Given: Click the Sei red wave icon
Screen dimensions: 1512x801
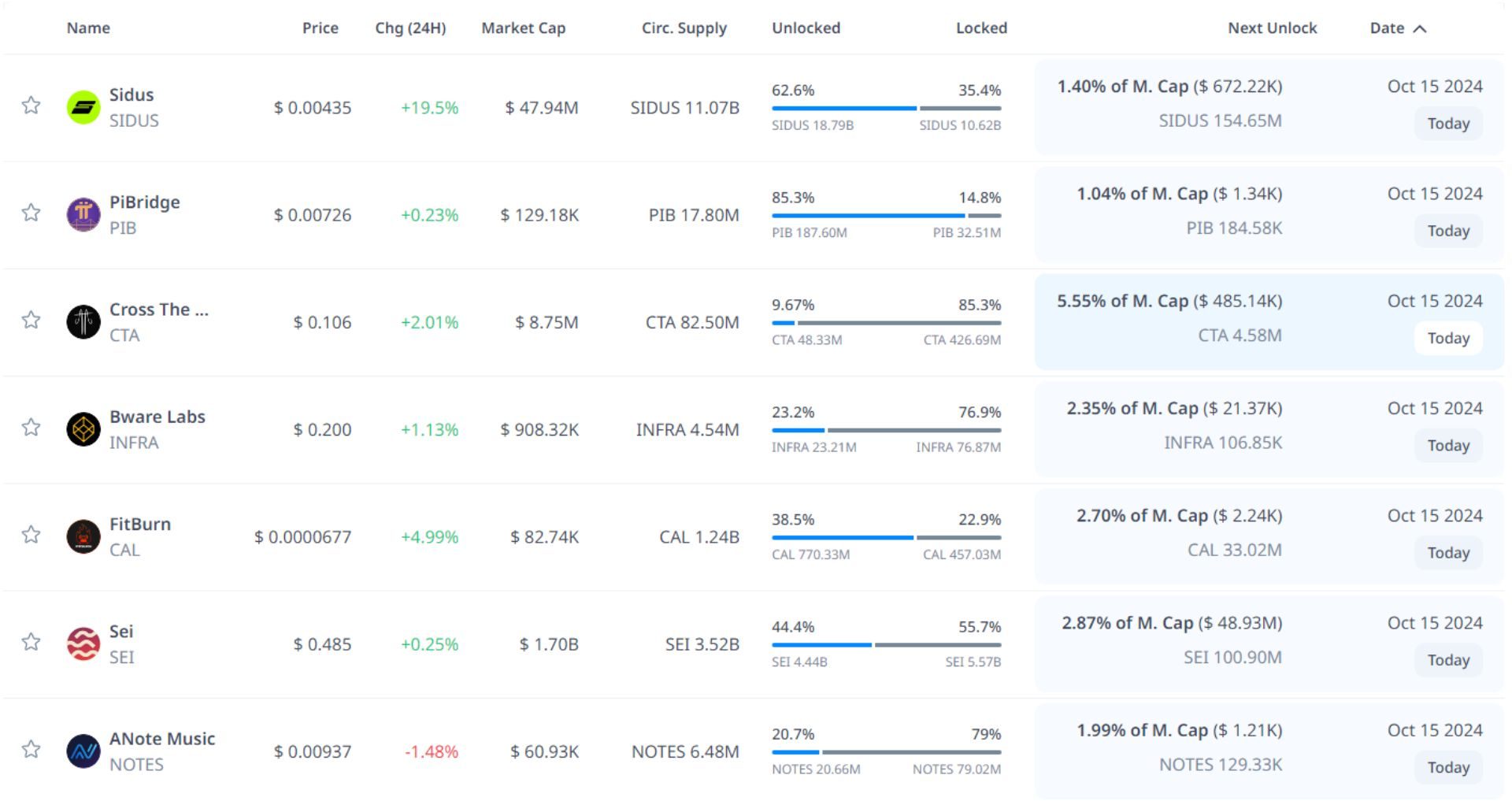Looking at the screenshot, I should point(83,643).
